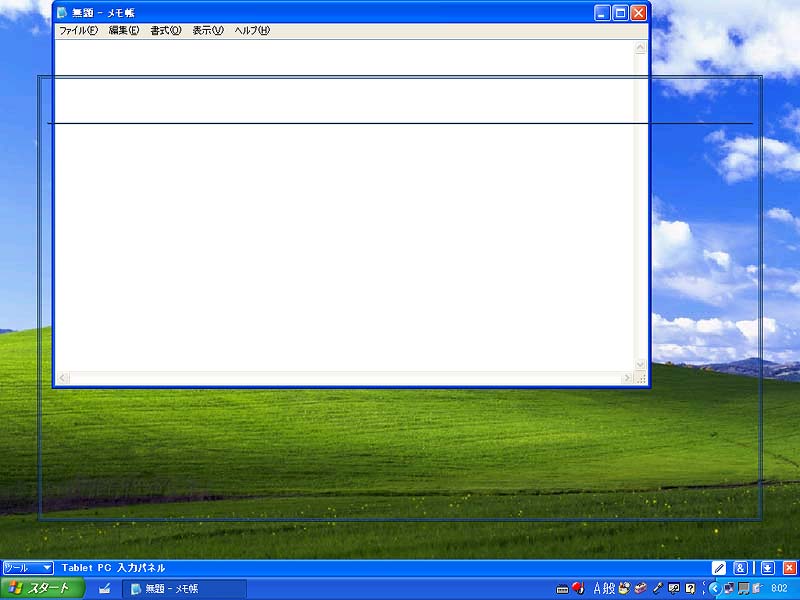
Task: Expand hidden tray icons with the round arrow
Action: (x=714, y=589)
